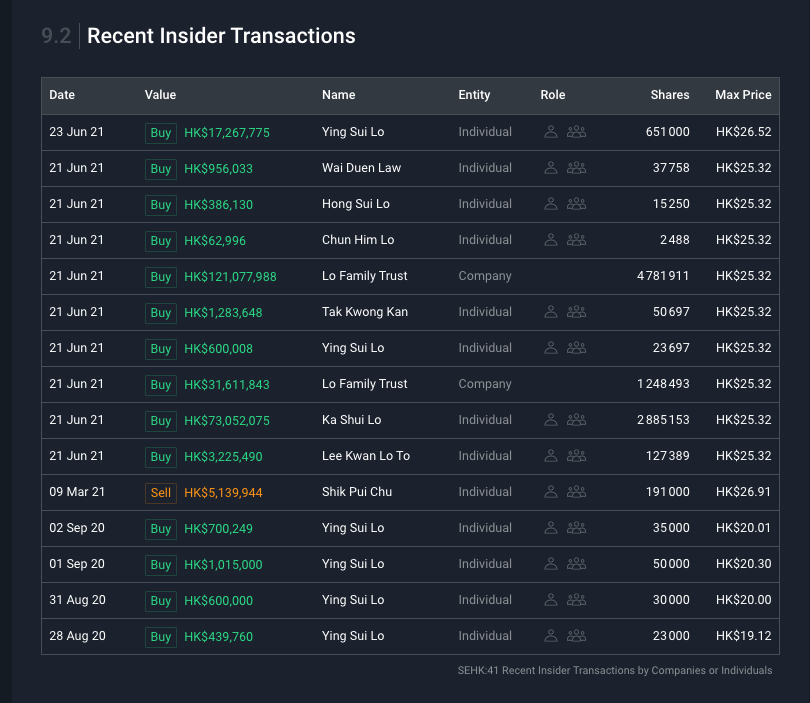810x703 pixels.
Task: Click the single-person role icon in the 01 Sep 20 row
Action: (550, 564)
